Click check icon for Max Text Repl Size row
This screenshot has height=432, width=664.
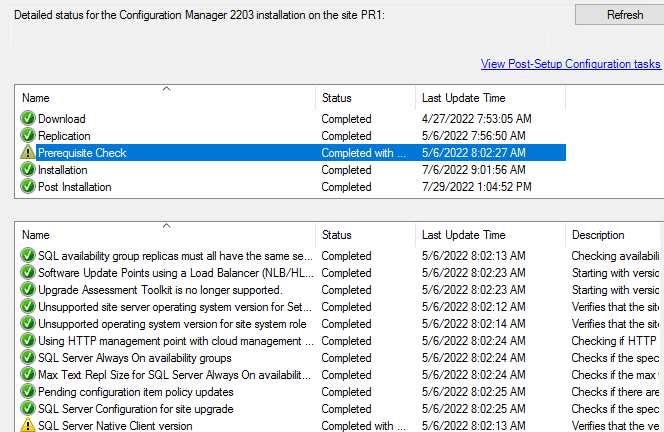coord(28,374)
